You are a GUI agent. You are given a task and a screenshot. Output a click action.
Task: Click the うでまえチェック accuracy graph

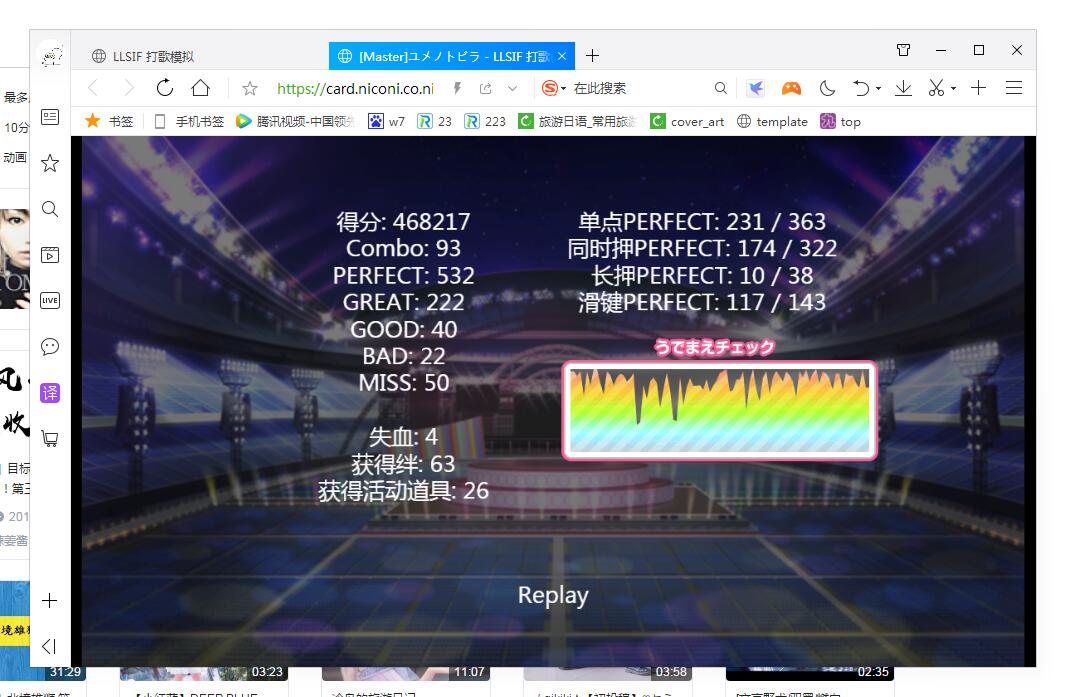tap(719, 411)
